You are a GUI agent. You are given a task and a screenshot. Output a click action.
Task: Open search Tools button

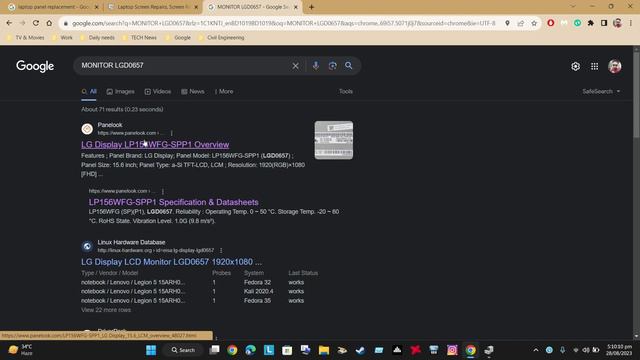(x=346, y=91)
